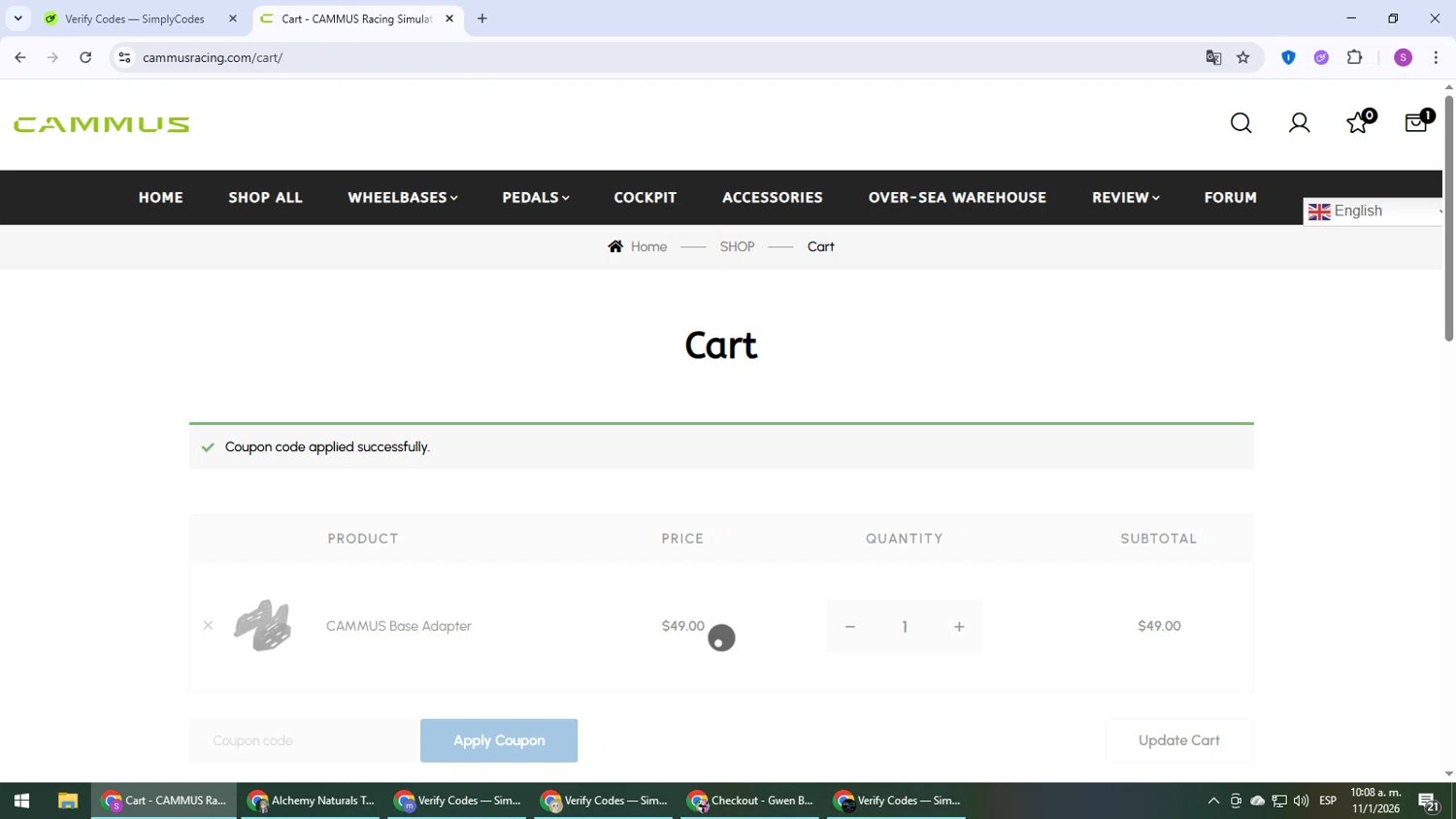
Task: Open the SHOP ALL menu item
Action: (266, 197)
